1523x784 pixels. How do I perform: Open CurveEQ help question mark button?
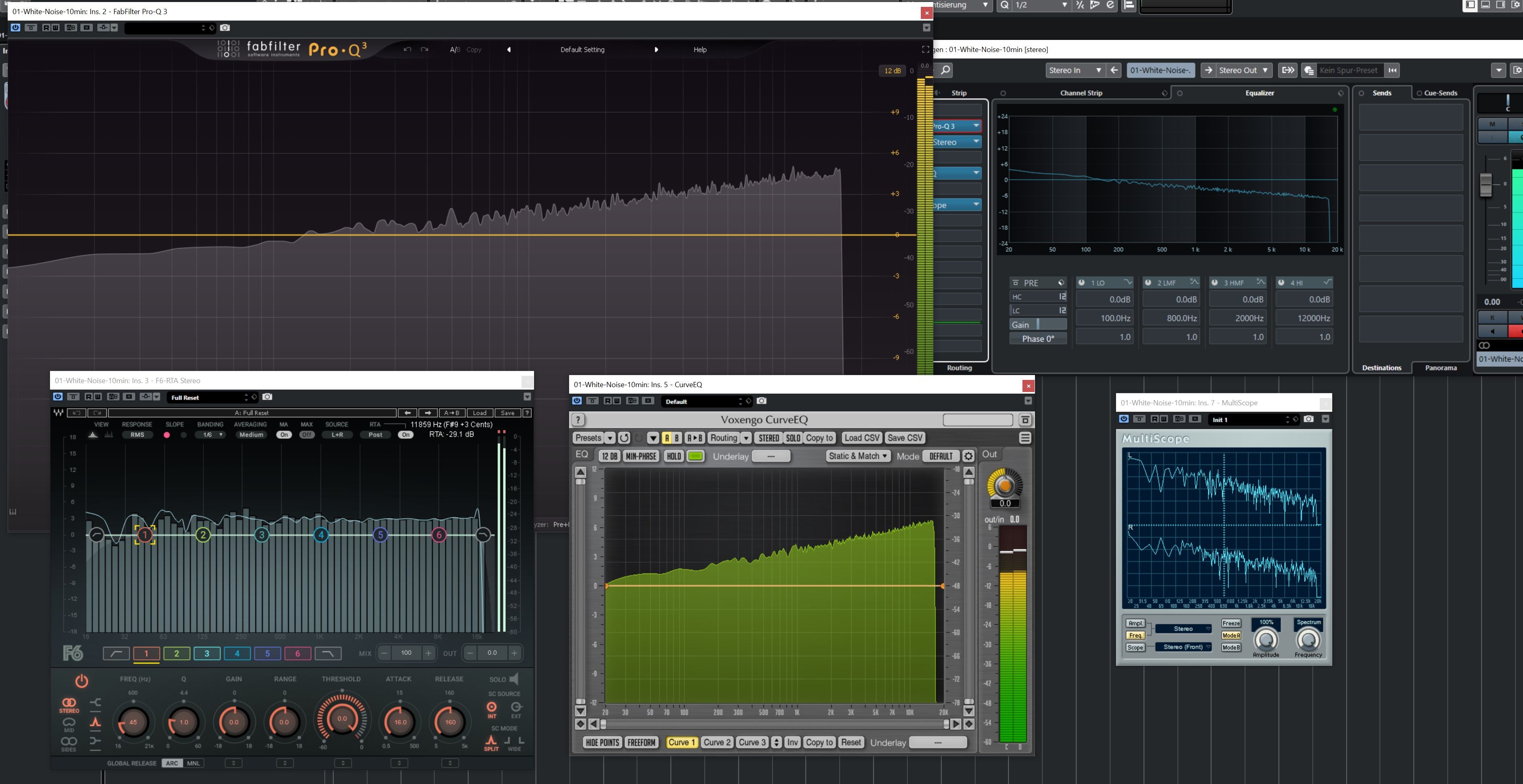pos(579,420)
